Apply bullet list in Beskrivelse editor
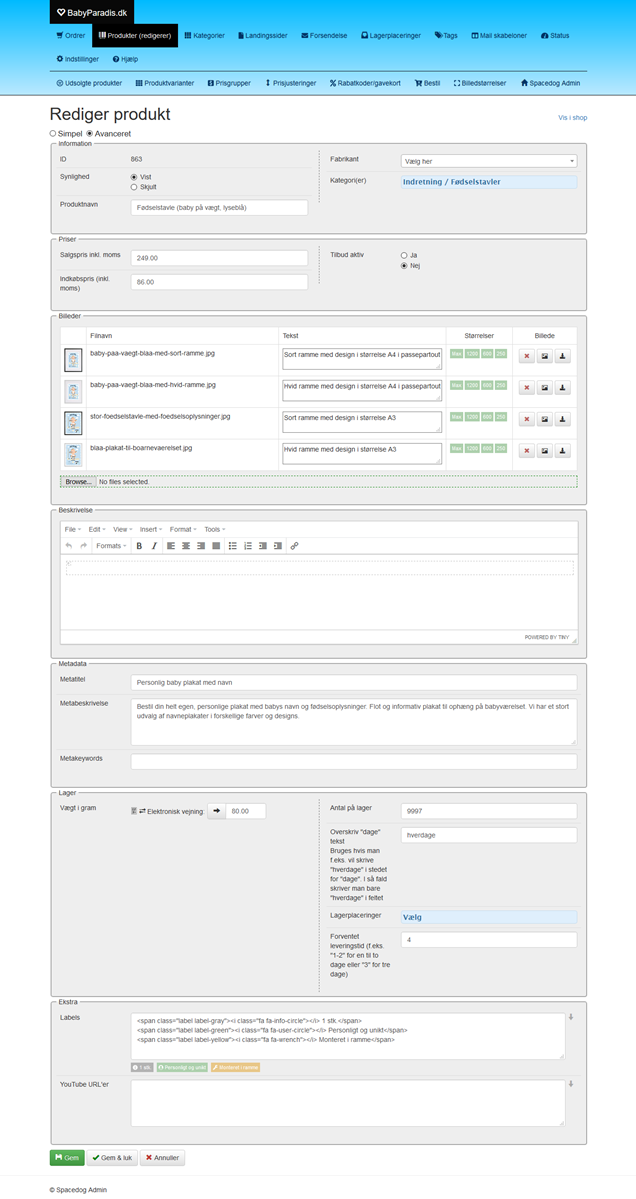This screenshot has height=1199, width=636. (232, 546)
